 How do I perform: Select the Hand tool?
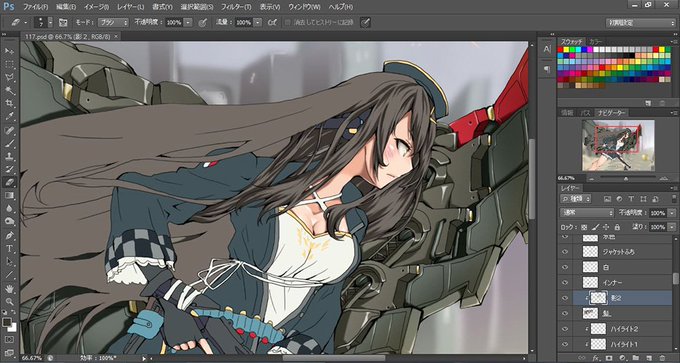pos(10,289)
